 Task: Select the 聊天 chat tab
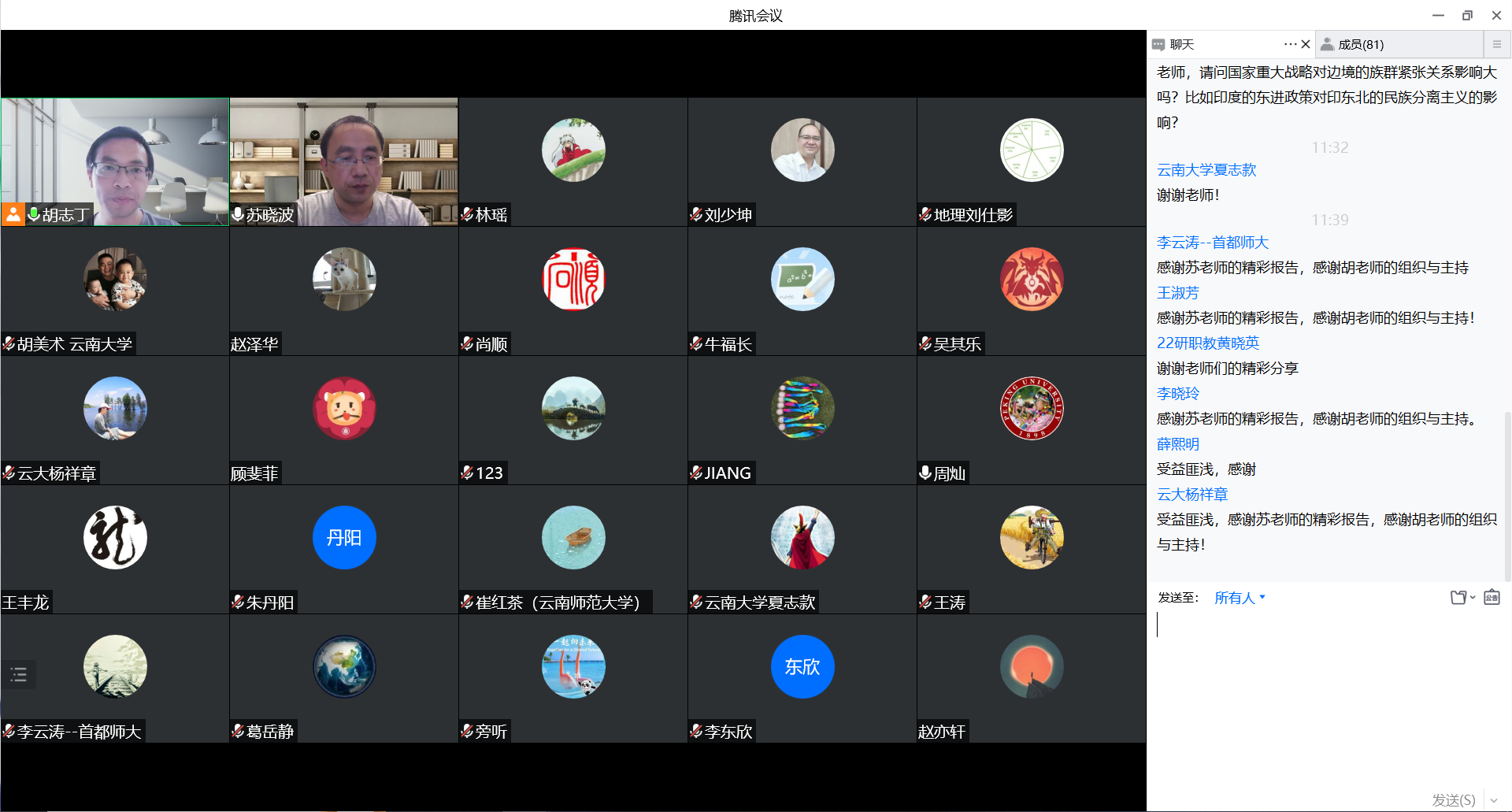(1181, 44)
